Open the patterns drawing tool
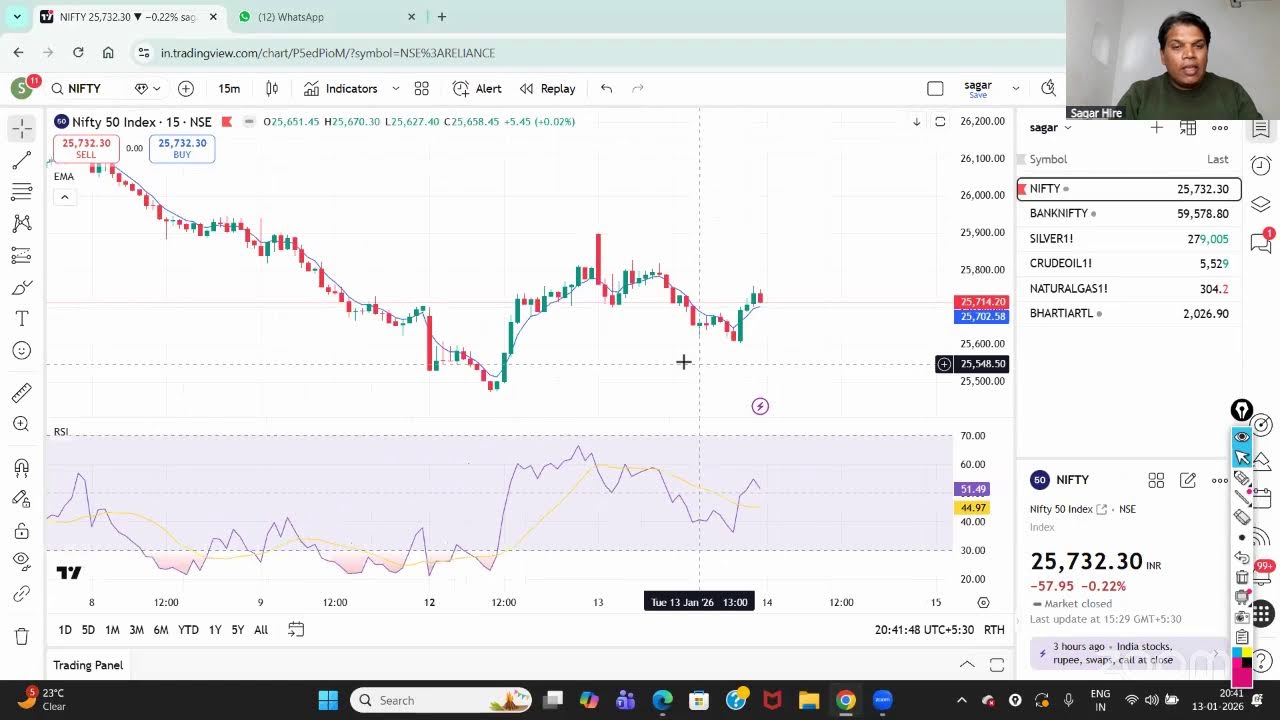Image resolution: width=1280 pixels, height=720 pixels. click(21, 224)
